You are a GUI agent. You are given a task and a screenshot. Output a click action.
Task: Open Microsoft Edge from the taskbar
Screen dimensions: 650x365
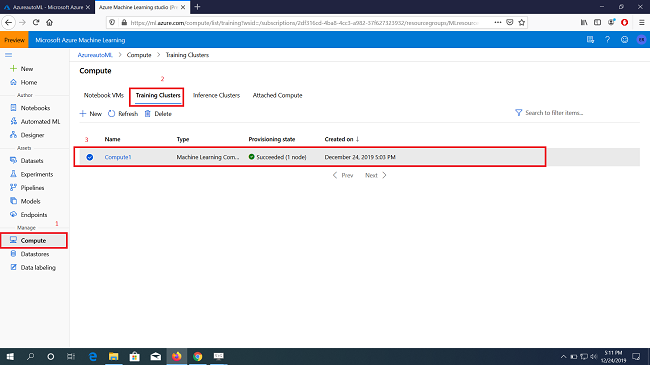click(92, 356)
